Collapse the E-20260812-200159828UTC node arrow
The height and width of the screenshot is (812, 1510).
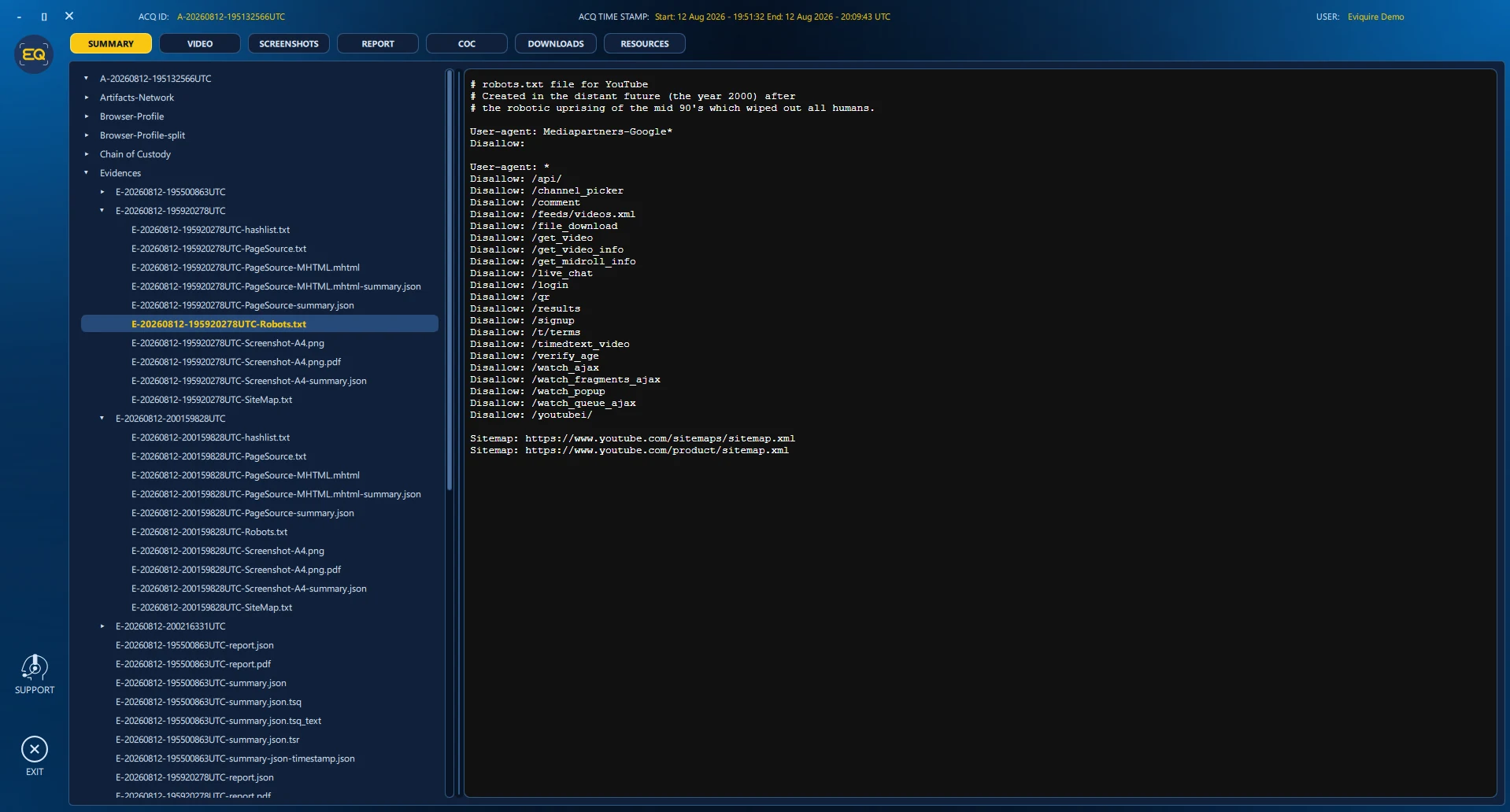[x=102, y=419]
